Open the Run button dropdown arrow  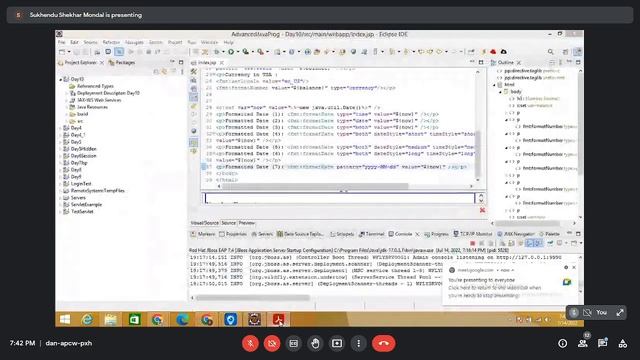point(238,52)
